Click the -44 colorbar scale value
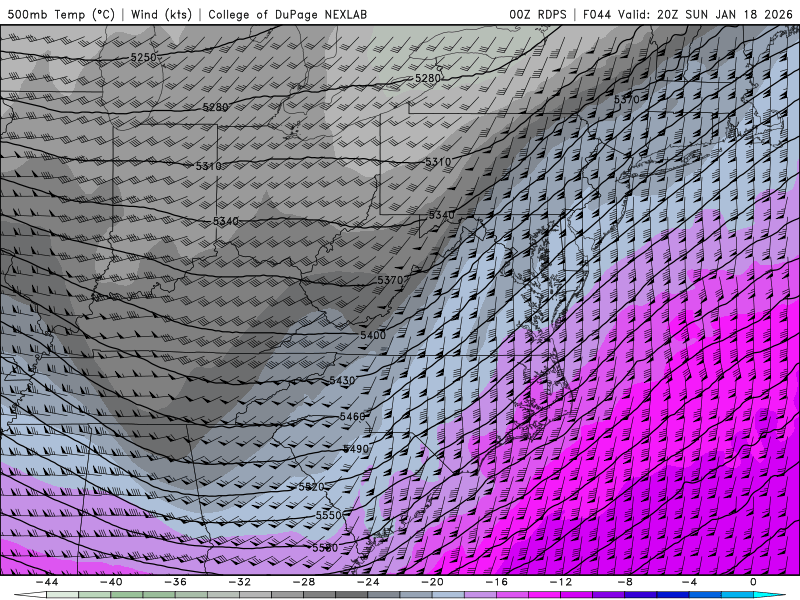The width and height of the screenshot is (800, 600). coord(46,582)
